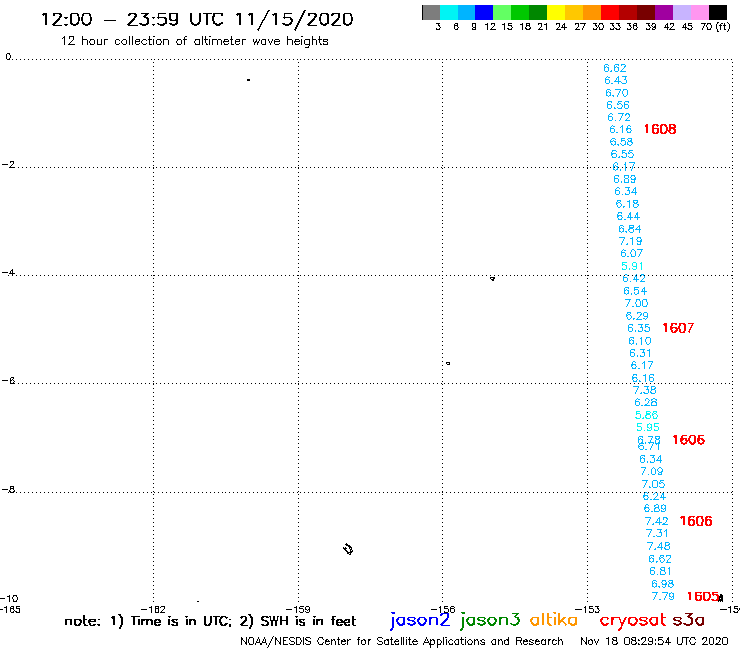Click the wave height value 6.24
This screenshot has height=650, width=740.
(654, 497)
